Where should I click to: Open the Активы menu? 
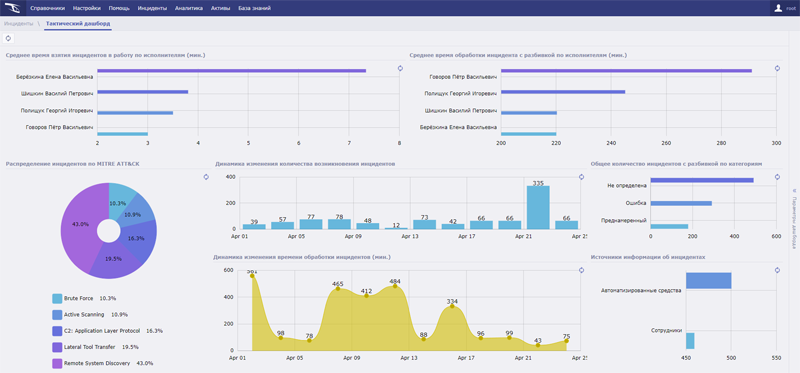click(220, 8)
